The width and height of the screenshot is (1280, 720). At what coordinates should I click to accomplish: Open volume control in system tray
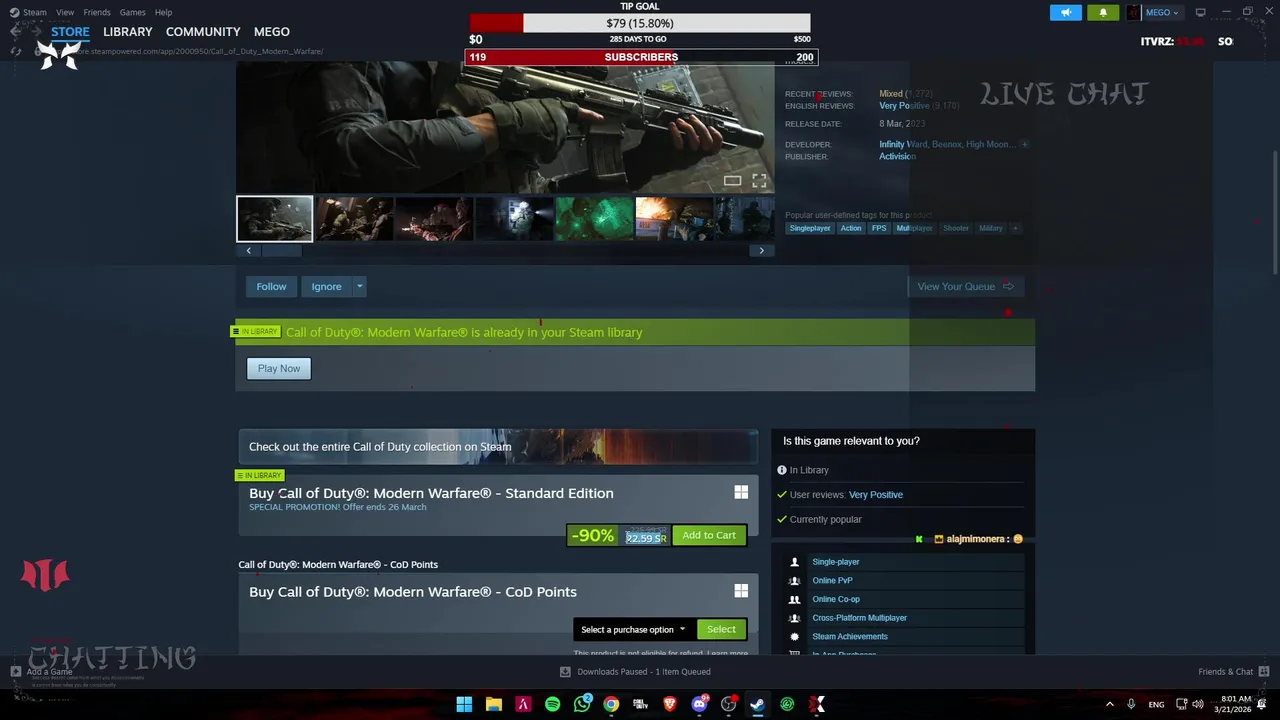[x=1198, y=705]
